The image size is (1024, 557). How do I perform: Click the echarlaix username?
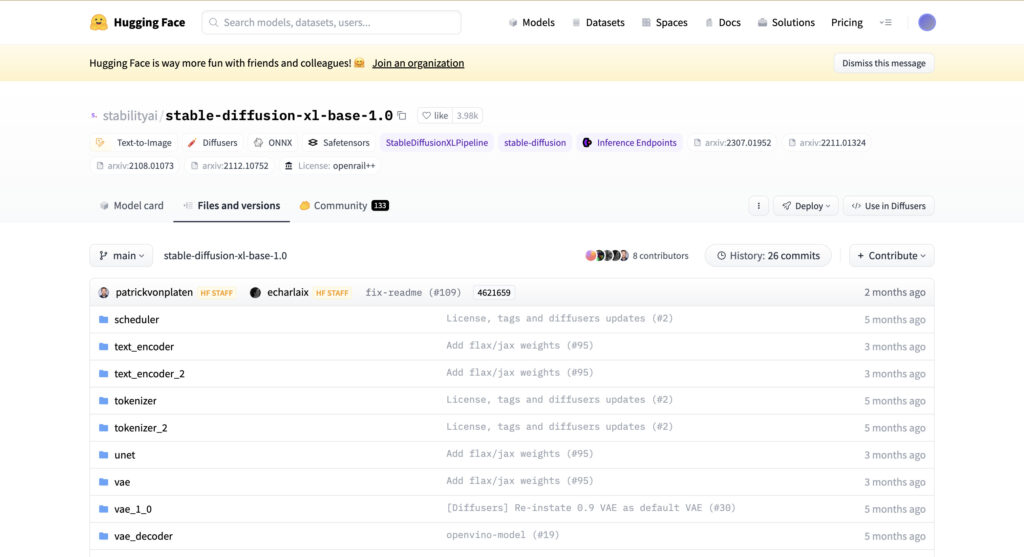point(288,293)
